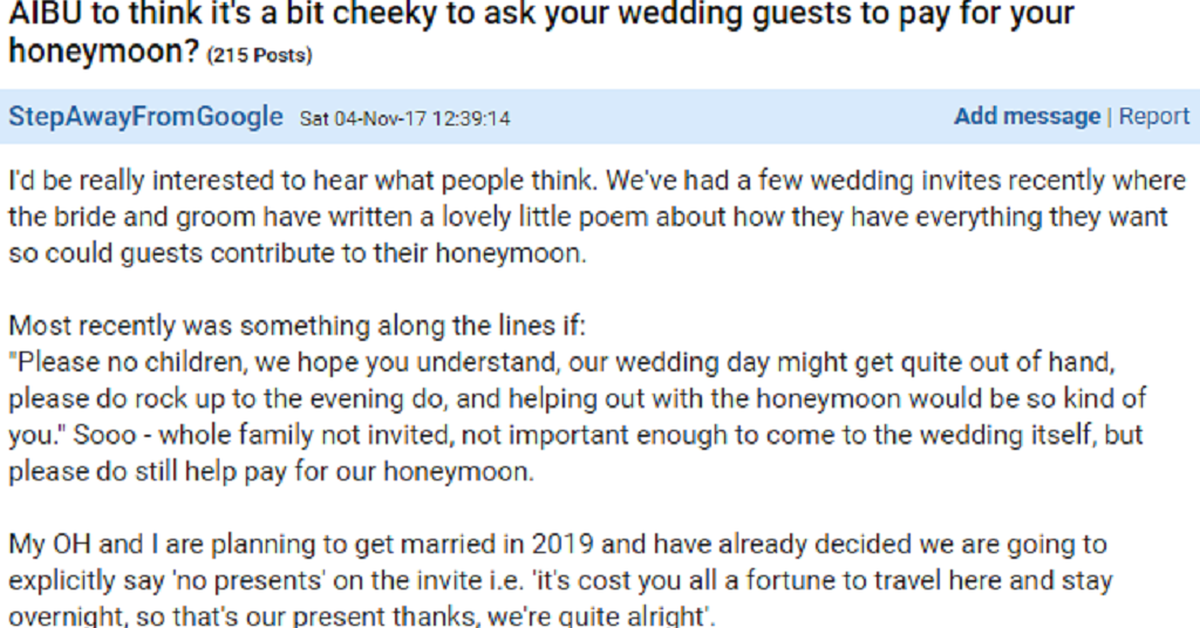Viewport: 1200px width, 628px height.
Task: Click the empty area of the blue post header bar
Action: click(x=730, y=117)
